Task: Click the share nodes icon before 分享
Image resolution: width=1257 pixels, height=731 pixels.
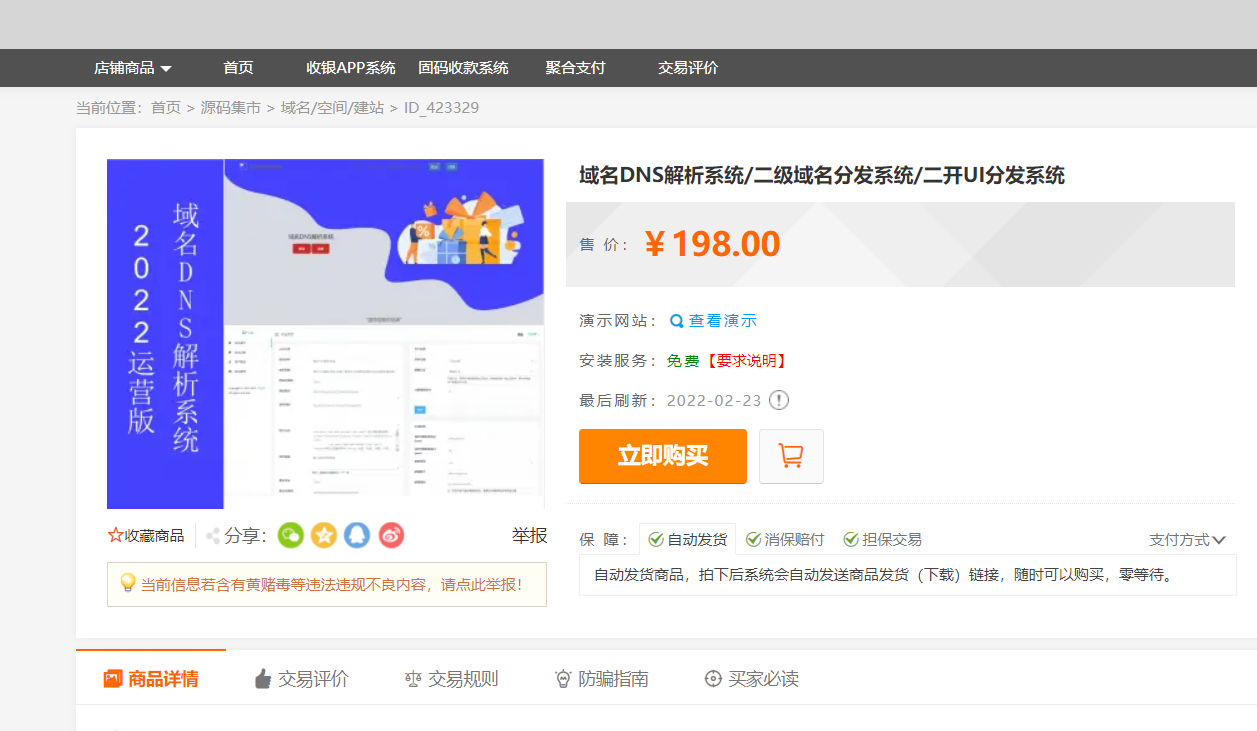Action: [x=211, y=535]
